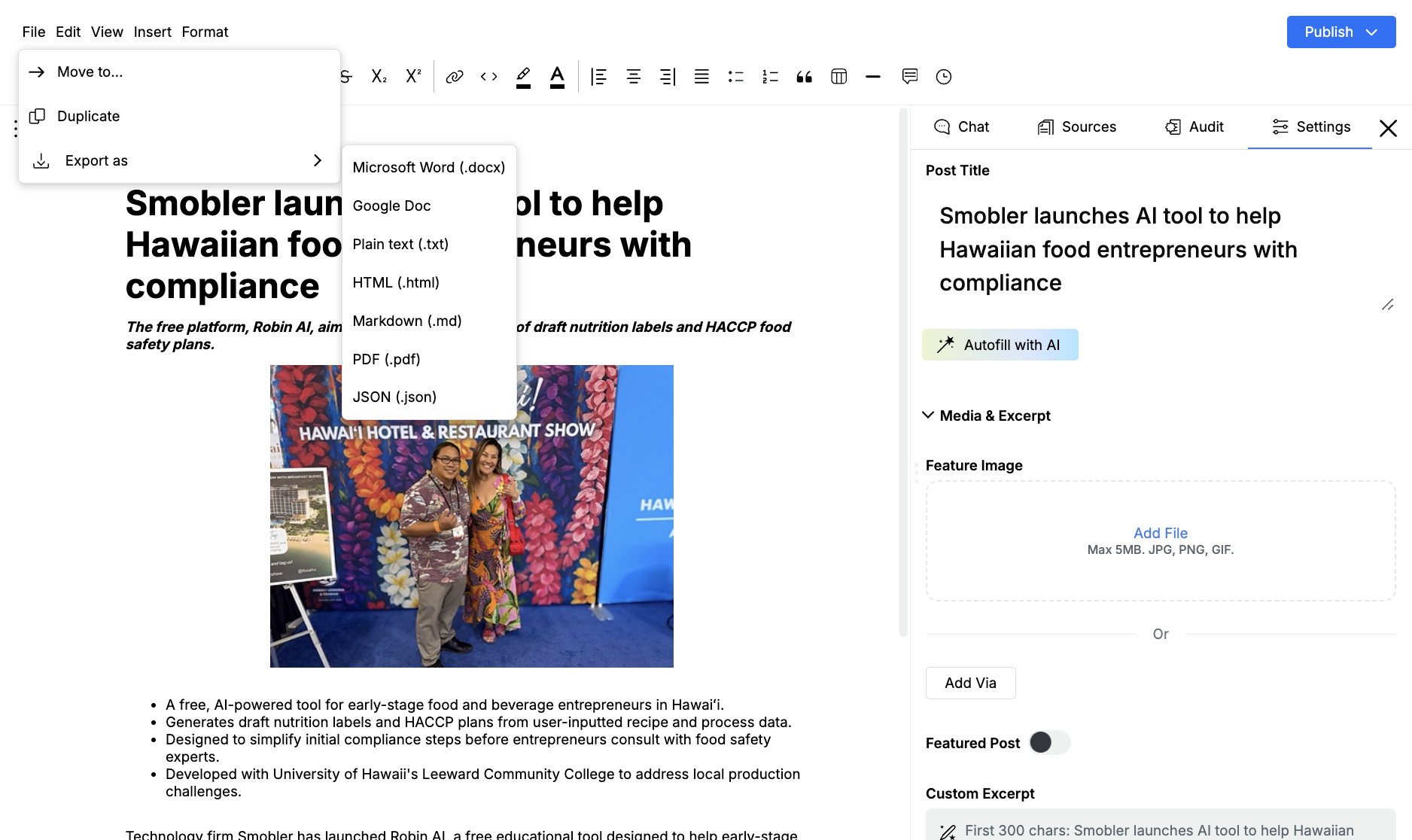Toggle the Featured Post switch

[x=1050, y=743]
